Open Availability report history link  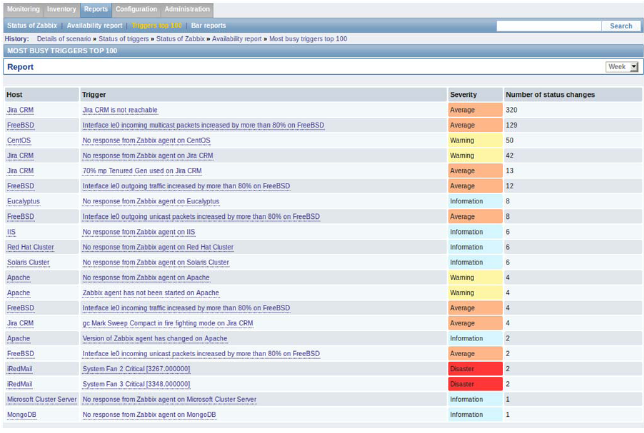(x=237, y=39)
